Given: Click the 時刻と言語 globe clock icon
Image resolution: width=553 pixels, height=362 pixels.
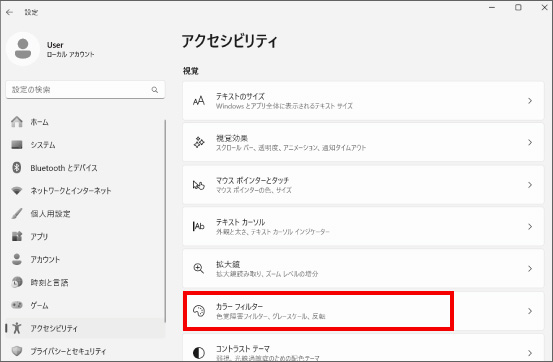Looking at the screenshot, I should pyautogui.click(x=17, y=282).
